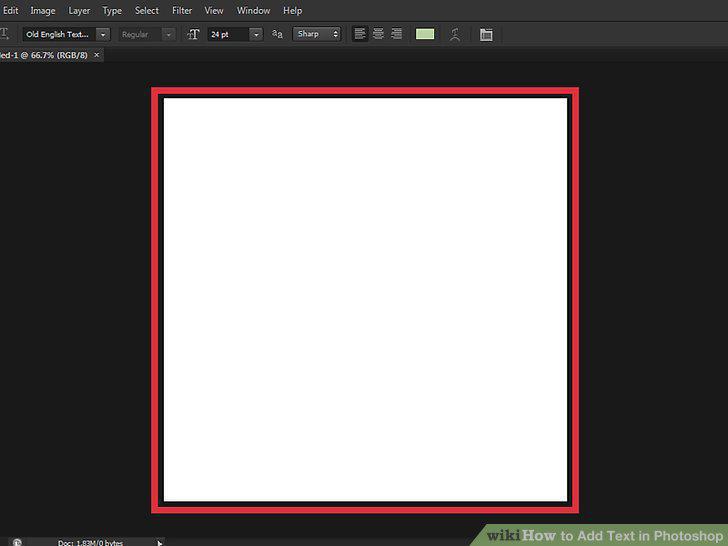Click the status bar icon at bottom left
Viewport: 728px width, 546px height.
click(x=17, y=542)
